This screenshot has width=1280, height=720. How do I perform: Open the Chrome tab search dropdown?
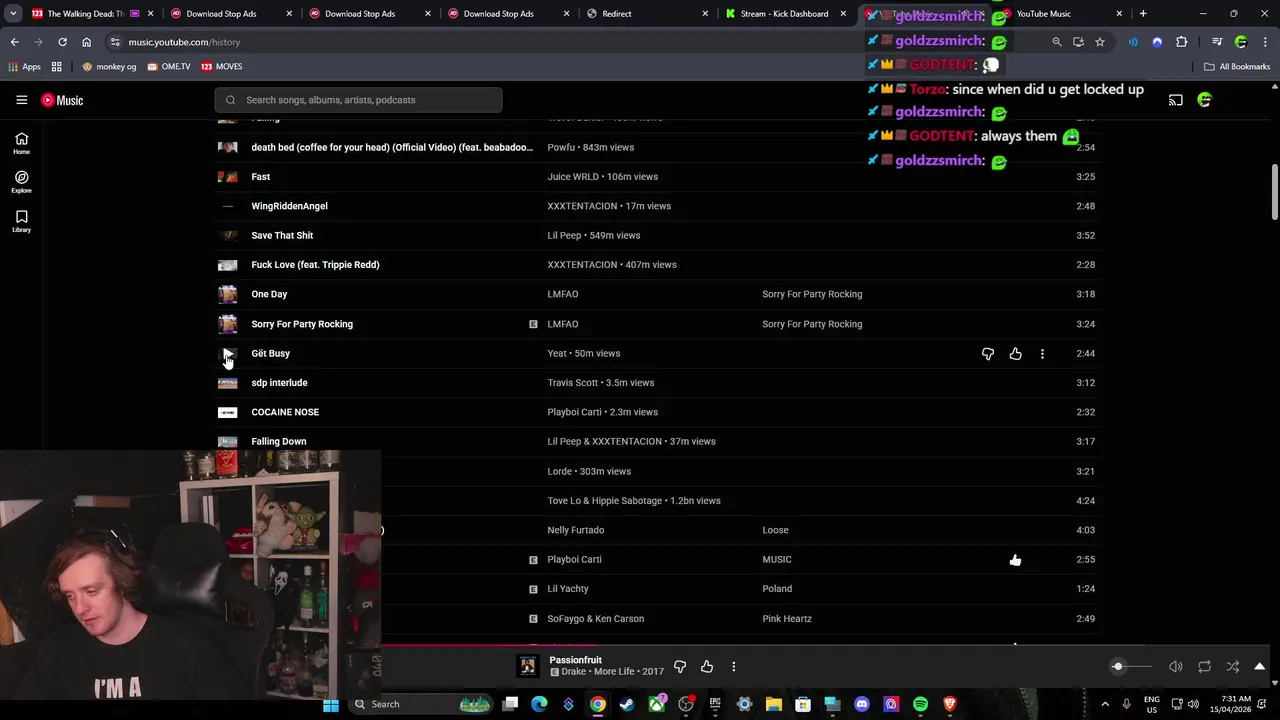pyautogui.click(x=13, y=14)
